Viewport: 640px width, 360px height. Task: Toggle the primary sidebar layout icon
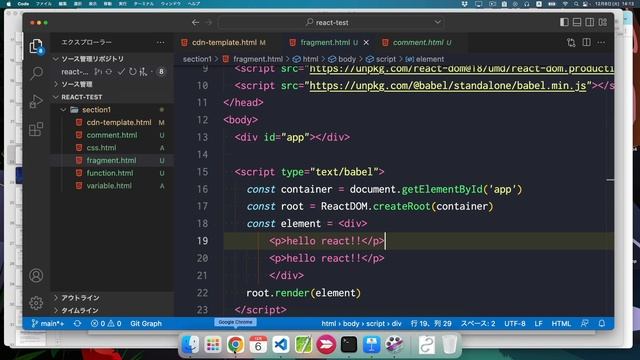(x=564, y=22)
